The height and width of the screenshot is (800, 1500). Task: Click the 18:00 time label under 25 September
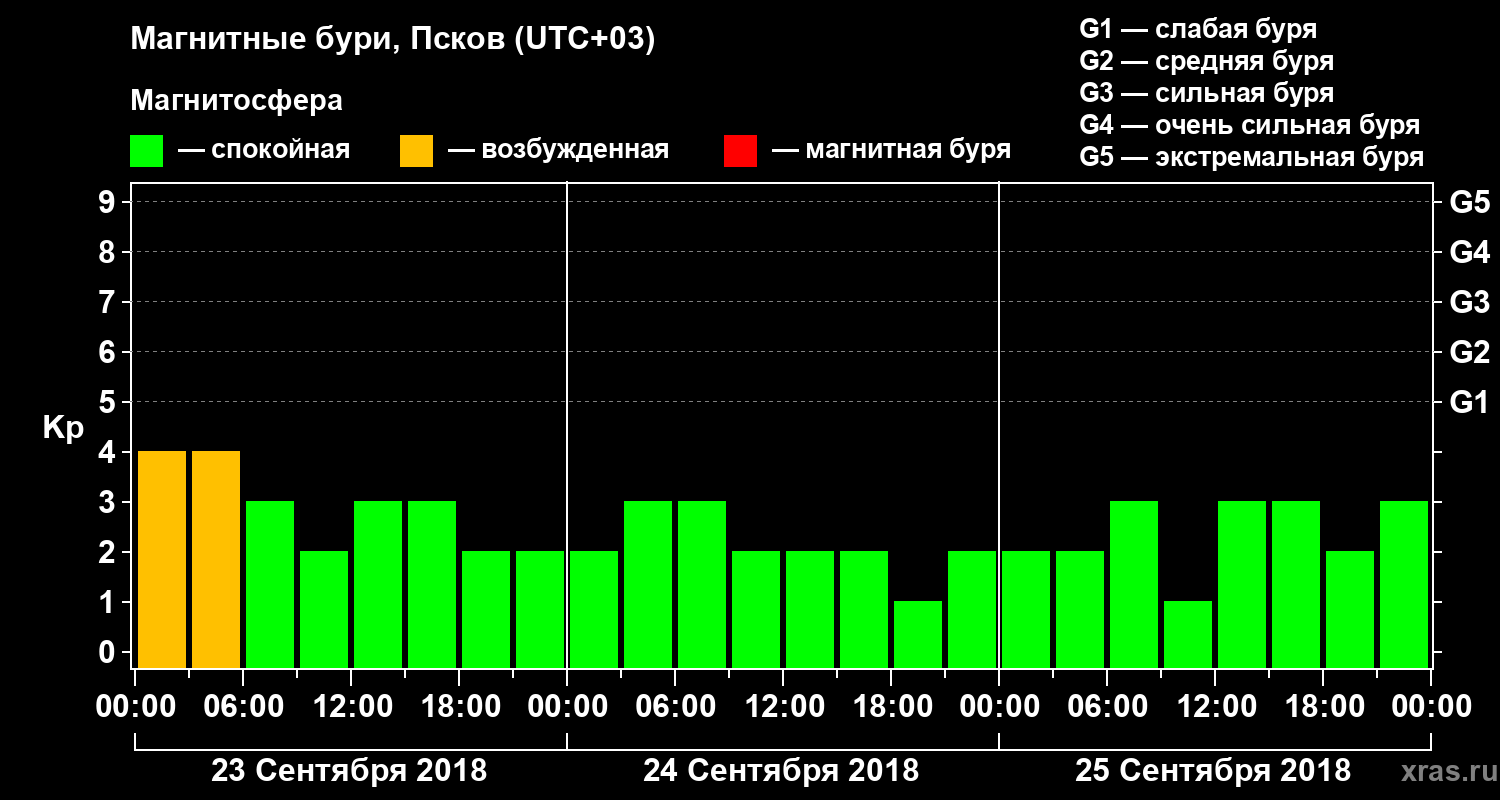point(1323,707)
